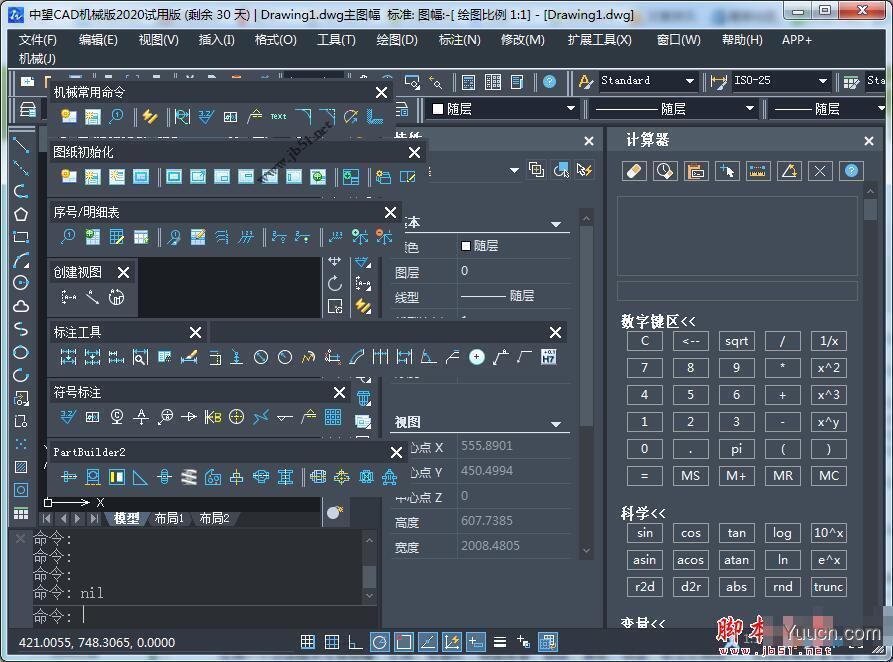Click the 颜色 property 随层 swatch
Viewport: 893px width, 662px height.
[x=466, y=246]
